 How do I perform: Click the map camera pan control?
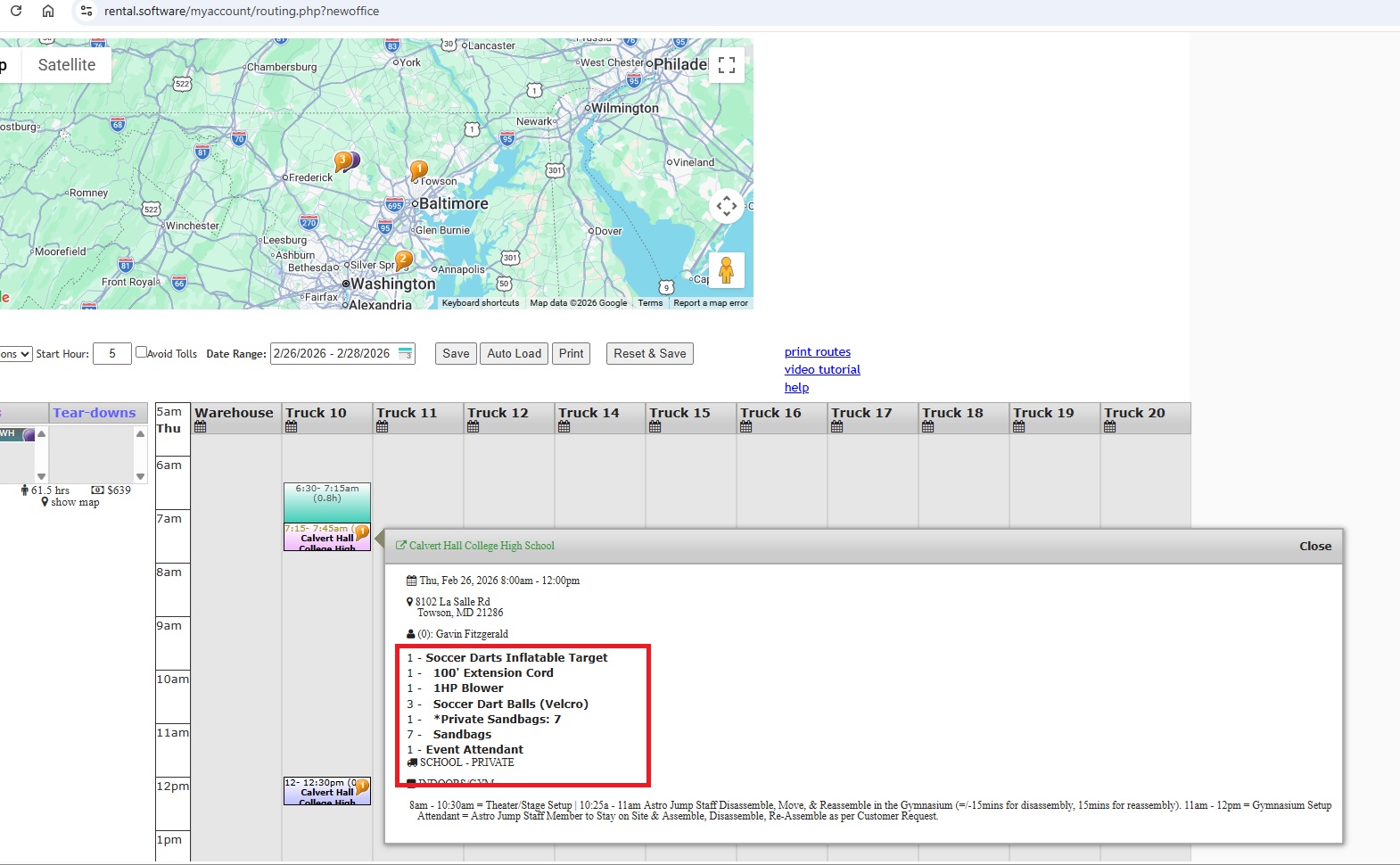click(727, 206)
